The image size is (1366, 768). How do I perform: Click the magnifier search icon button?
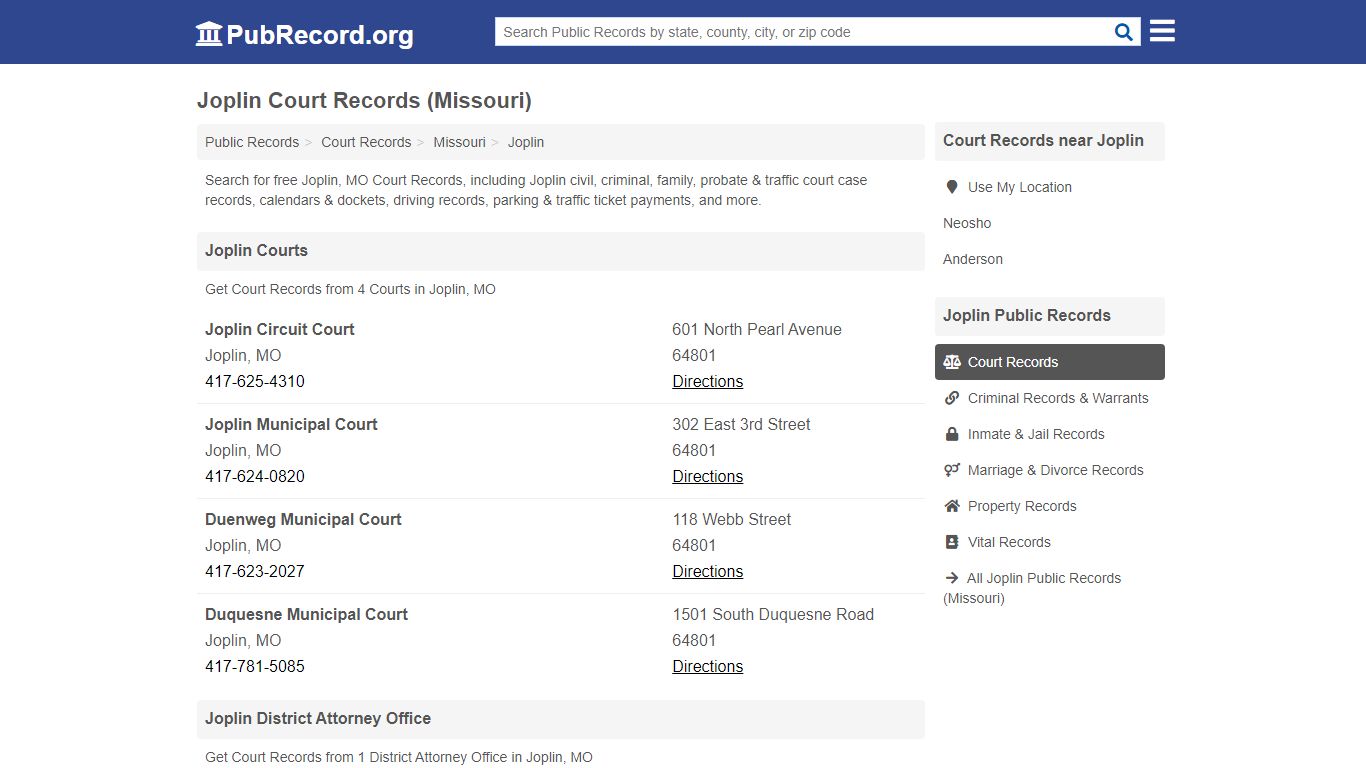point(1124,32)
